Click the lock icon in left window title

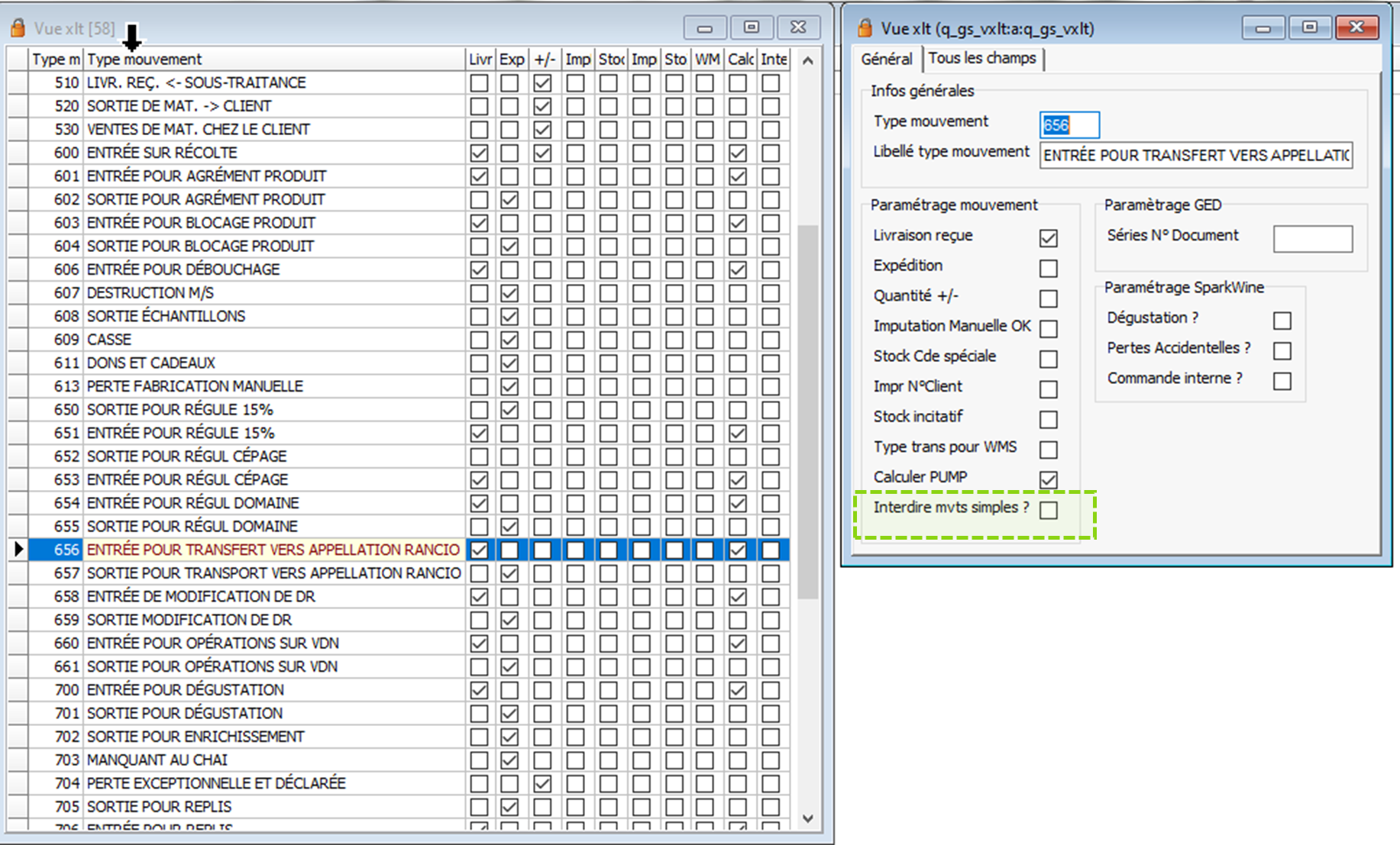click(x=18, y=28)
